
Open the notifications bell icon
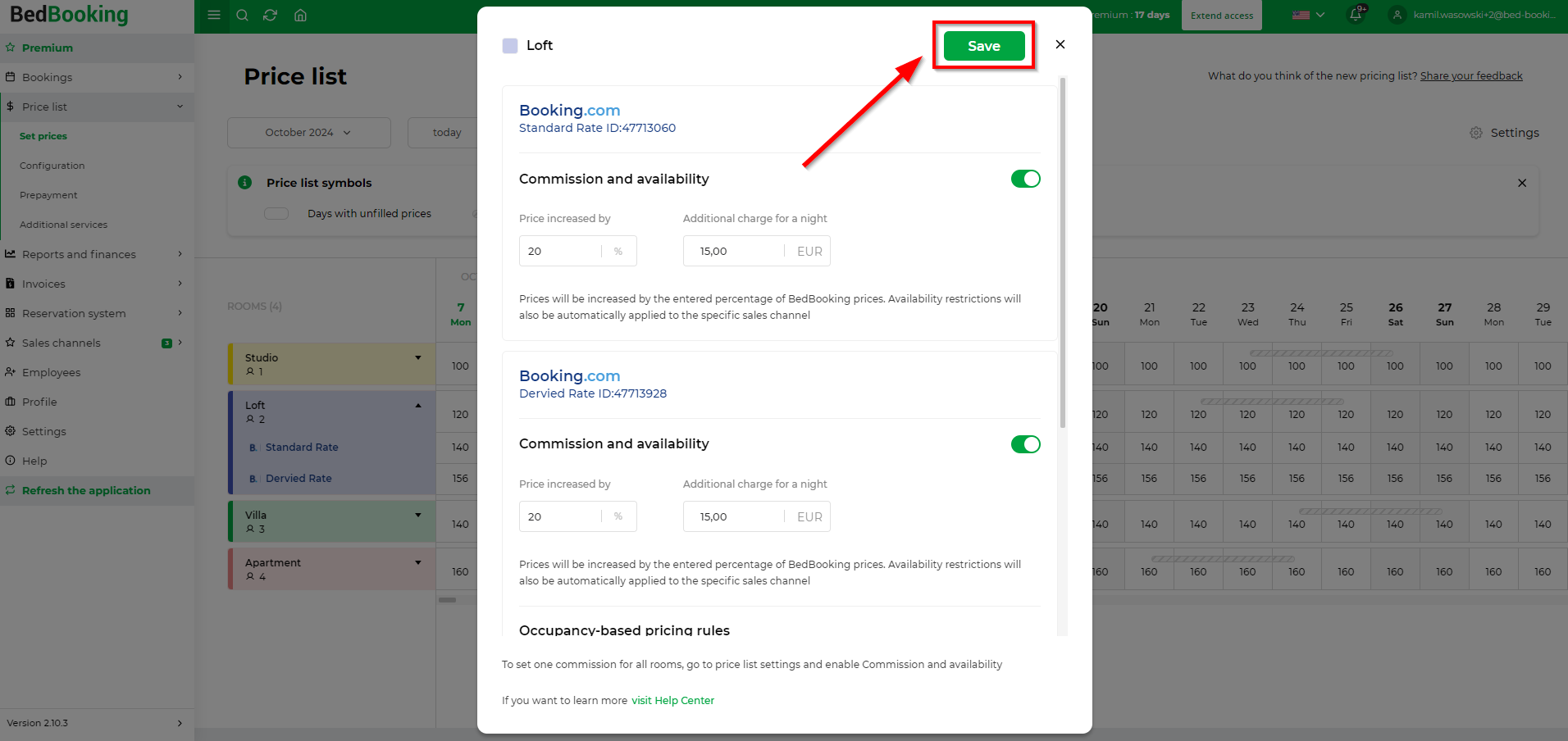tap(1356, 15)
